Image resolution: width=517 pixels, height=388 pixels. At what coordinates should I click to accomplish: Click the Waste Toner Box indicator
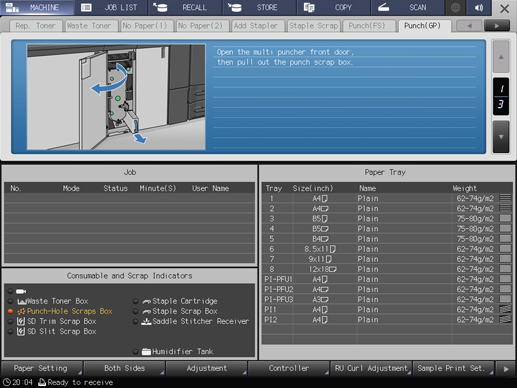click(48, 301)
